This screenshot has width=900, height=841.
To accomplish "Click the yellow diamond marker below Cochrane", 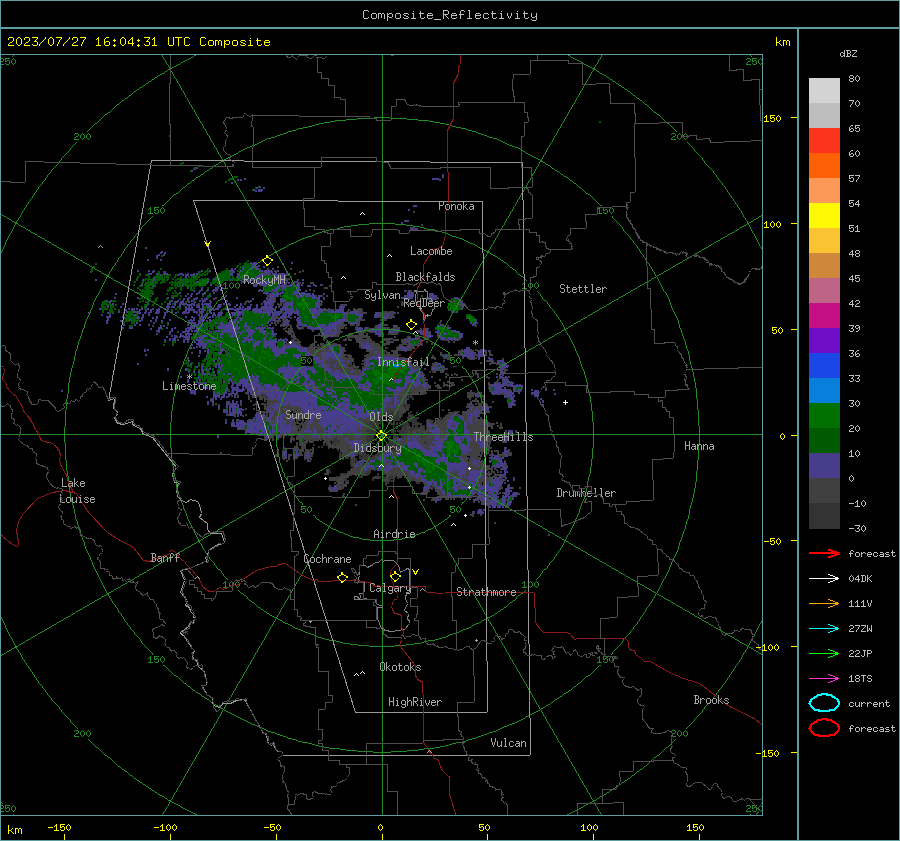I will click(342, 577).
